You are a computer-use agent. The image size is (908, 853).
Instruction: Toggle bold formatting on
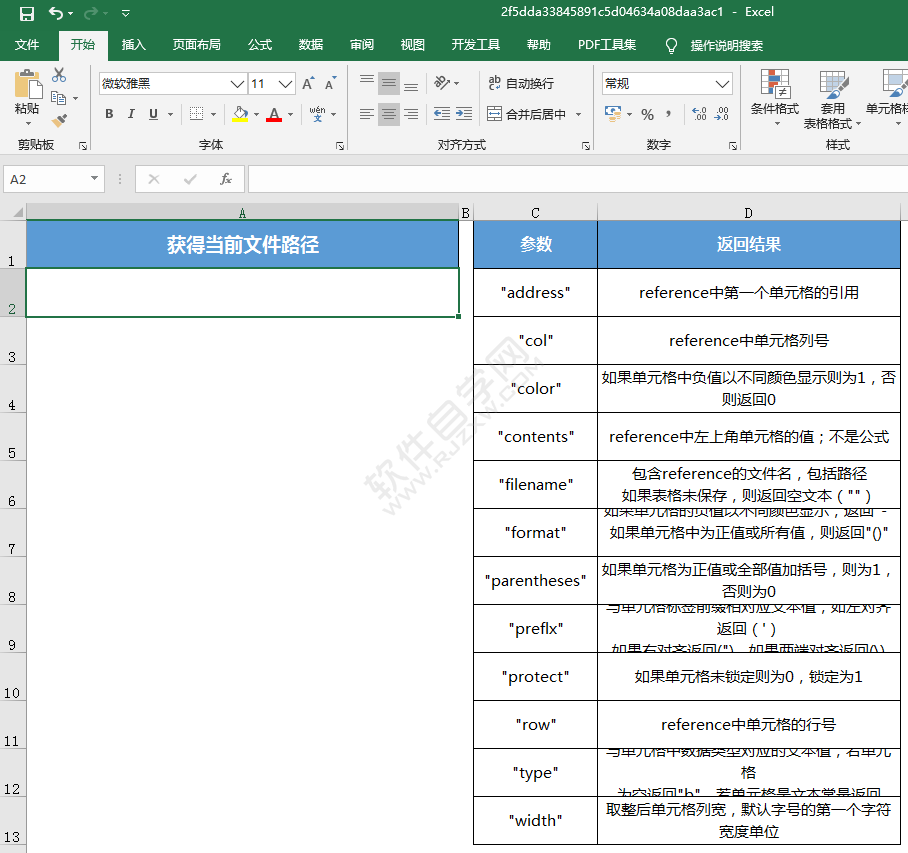pos(108,113)
